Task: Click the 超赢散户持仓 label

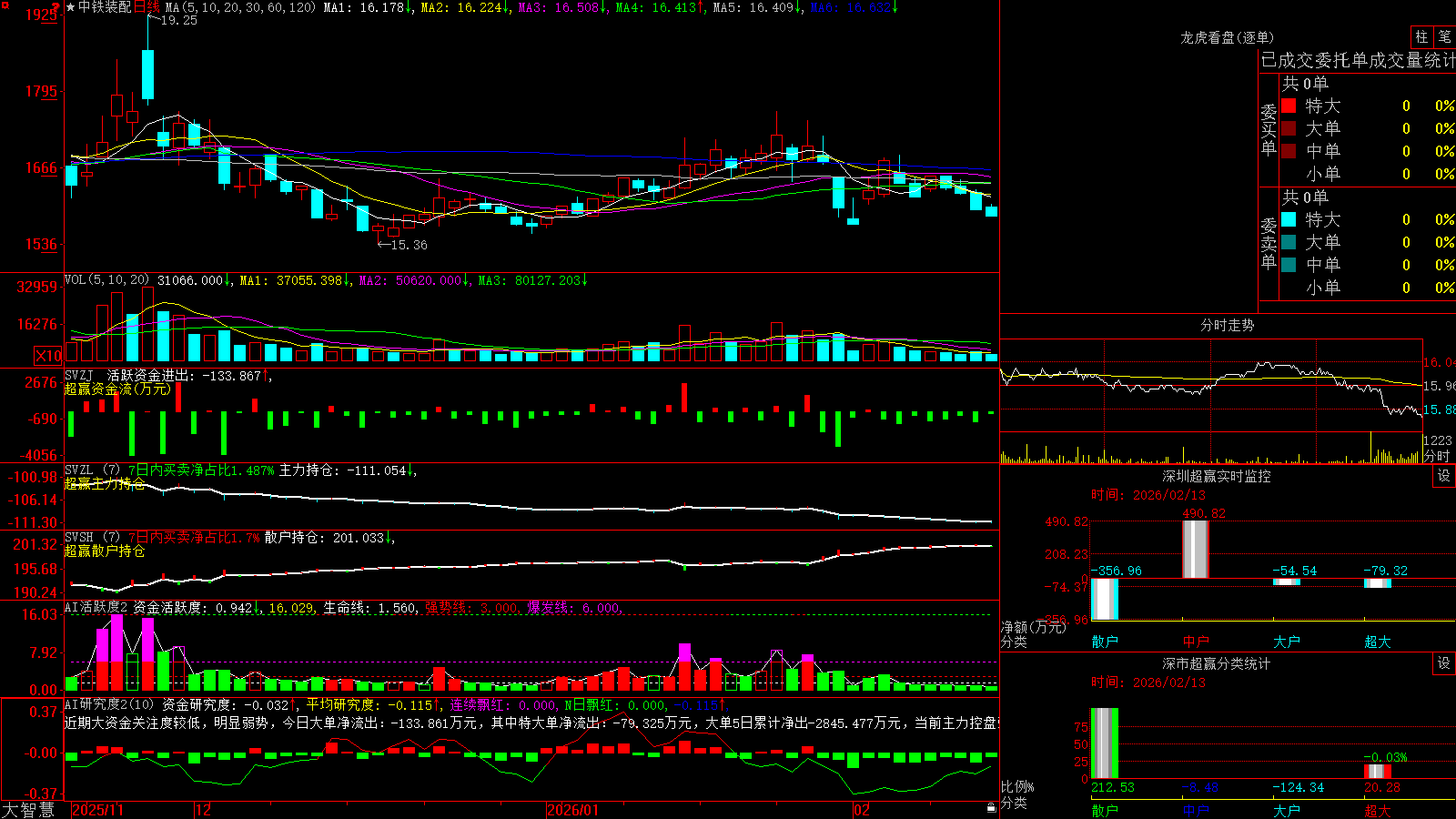Action: click(x=105, y=551)
